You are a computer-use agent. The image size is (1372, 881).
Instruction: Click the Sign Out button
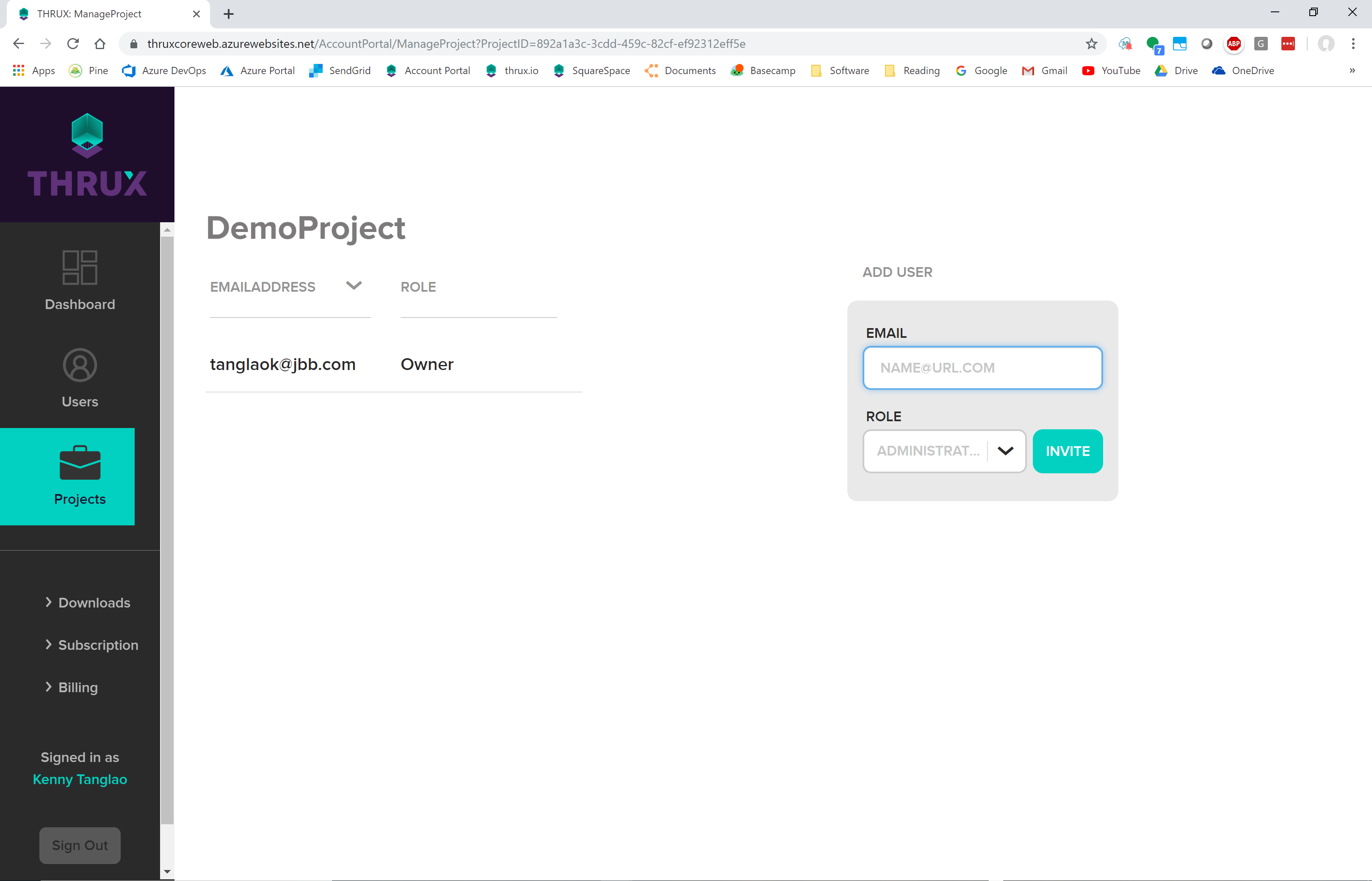pyautogui.click(x=80, y=845)
